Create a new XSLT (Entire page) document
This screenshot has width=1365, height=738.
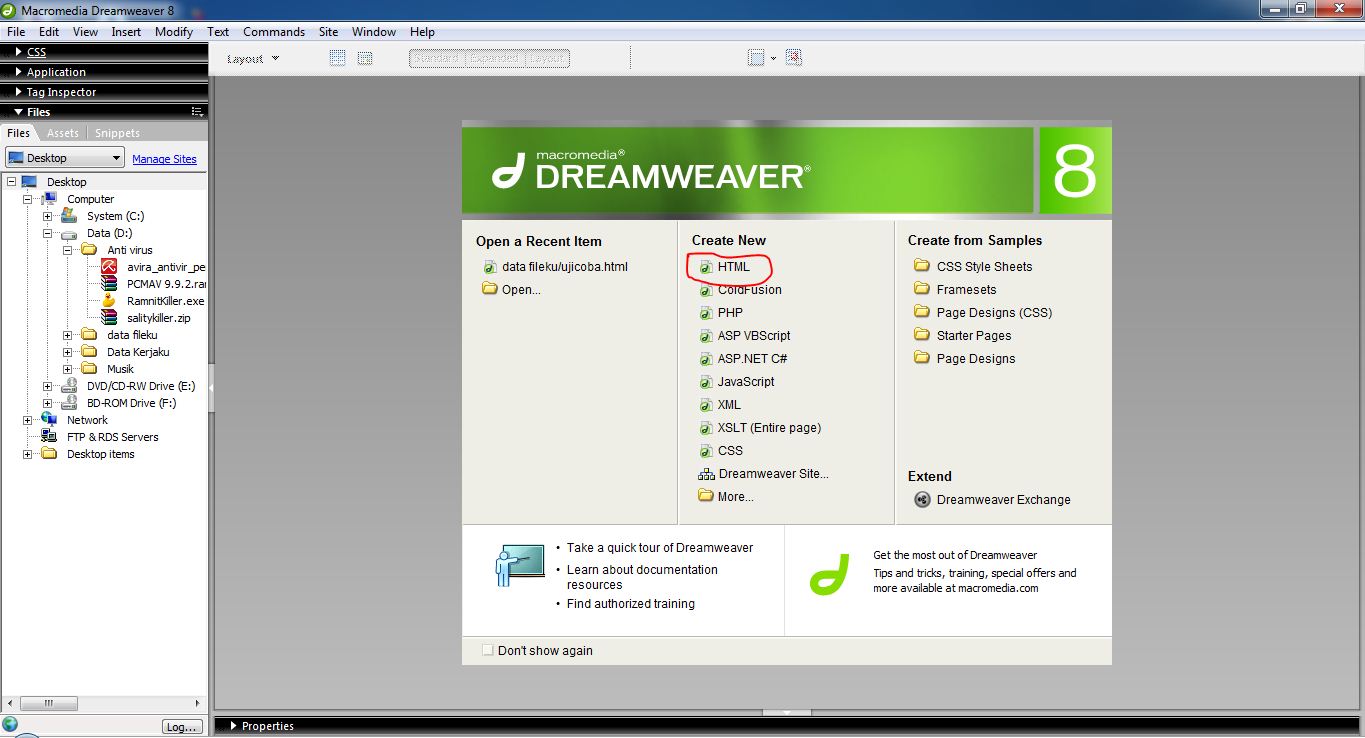tap(760, 428)
